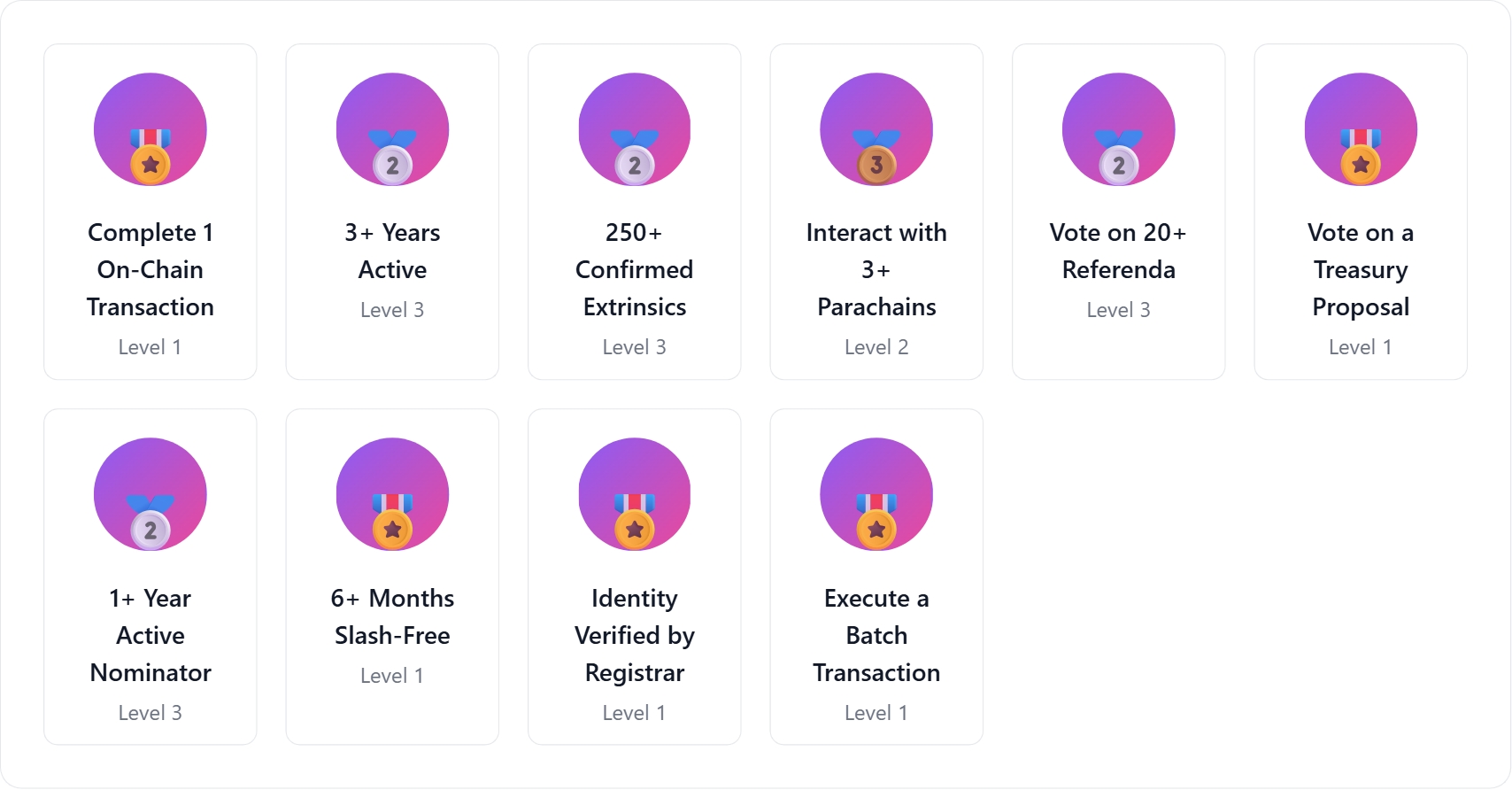Click the "Vote on 20+ Referenda" title
The height and width of the screenshot is (790, 1512).
tap(1119, 251)
